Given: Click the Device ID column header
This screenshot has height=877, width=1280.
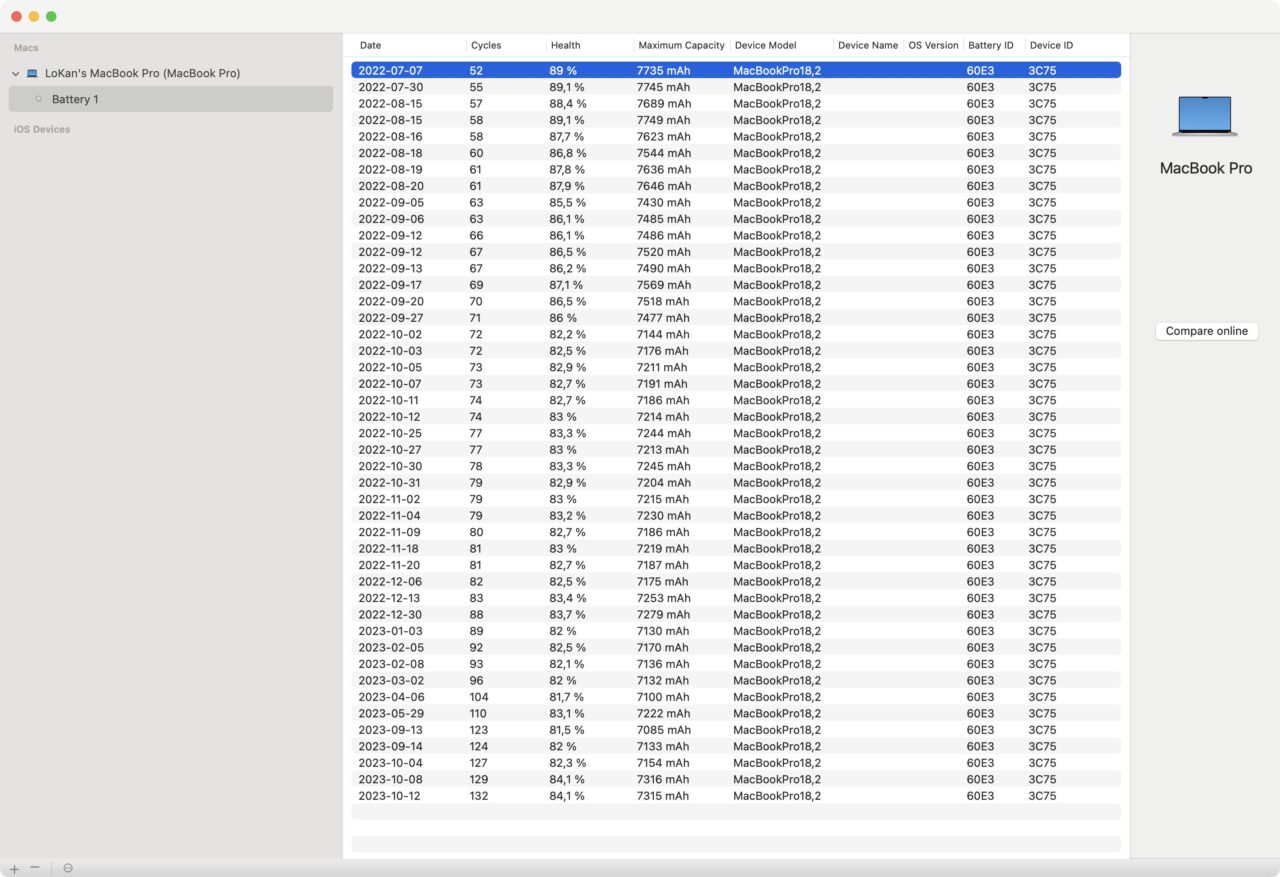Looking at the screenshot, I should click(x=1051, y=45).
